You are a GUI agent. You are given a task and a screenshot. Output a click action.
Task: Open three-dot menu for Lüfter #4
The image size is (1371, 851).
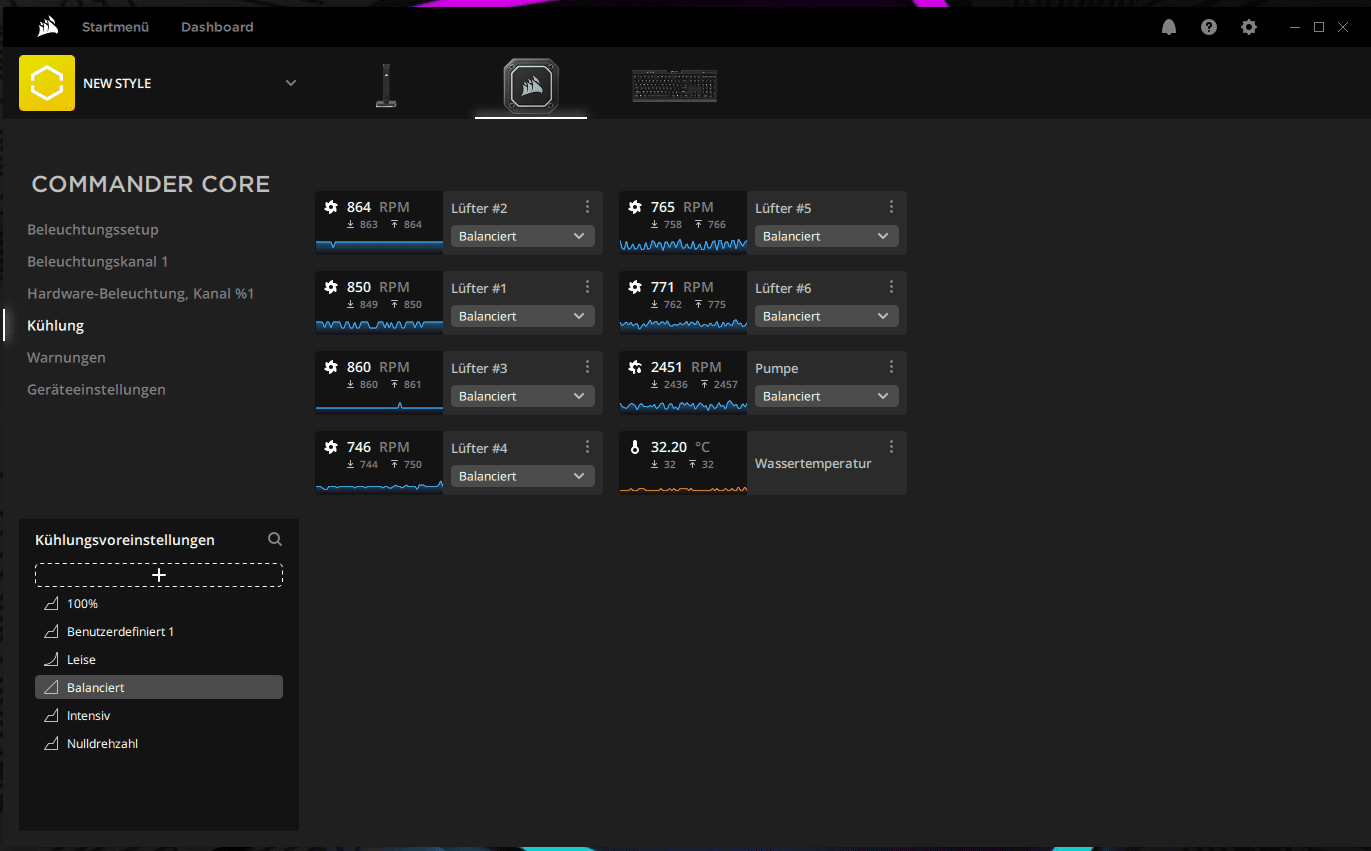click(x=587, y=446)
